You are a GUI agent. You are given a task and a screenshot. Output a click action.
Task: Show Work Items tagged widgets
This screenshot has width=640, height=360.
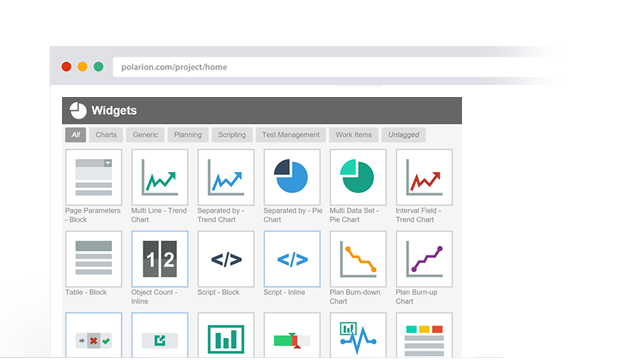pos(353,135)
